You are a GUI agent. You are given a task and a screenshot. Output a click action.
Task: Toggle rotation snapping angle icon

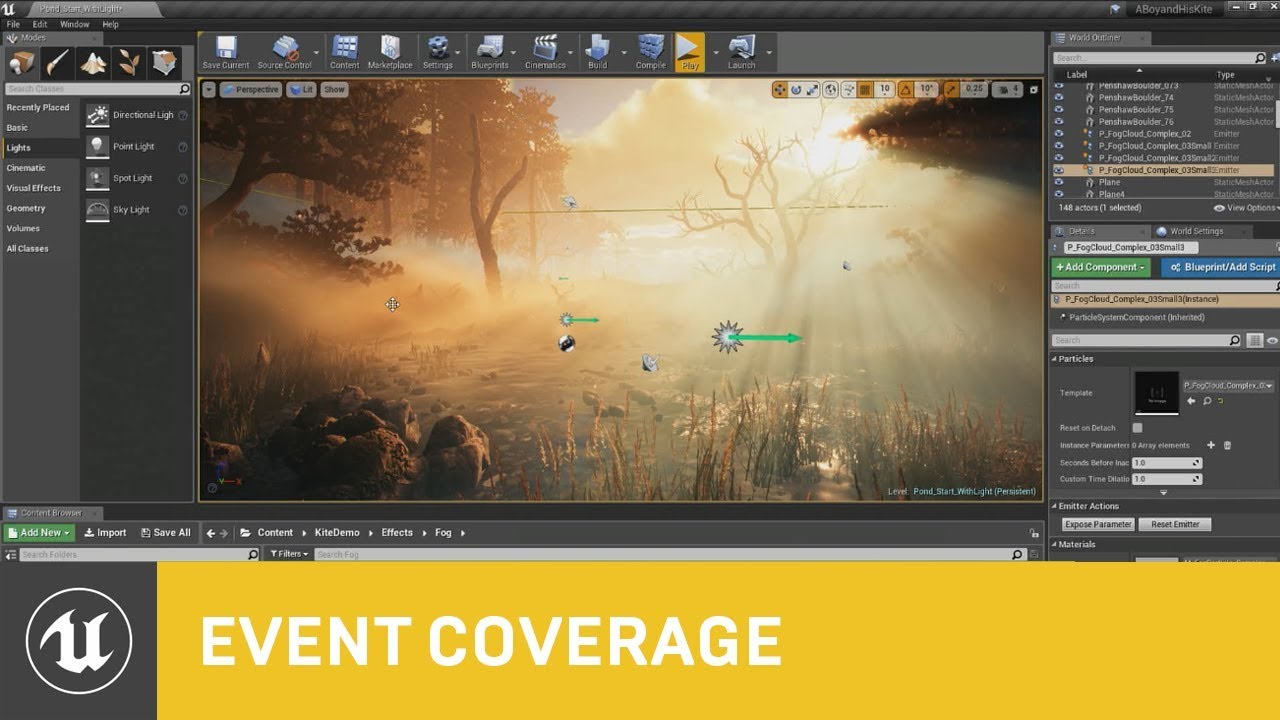tap(904, 90)
